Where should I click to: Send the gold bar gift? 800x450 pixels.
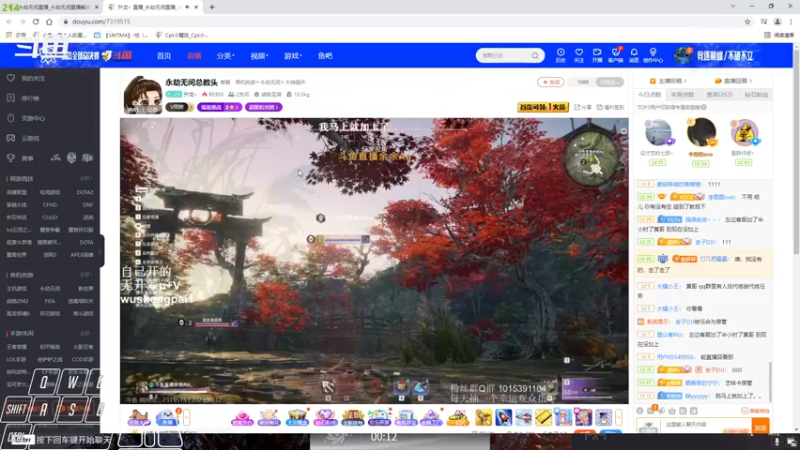tap(543, 417)
